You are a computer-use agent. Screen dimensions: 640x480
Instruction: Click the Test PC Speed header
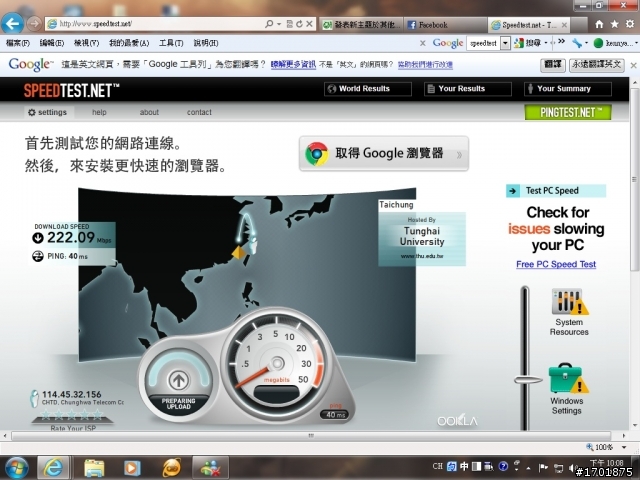(x=556, y=191)
